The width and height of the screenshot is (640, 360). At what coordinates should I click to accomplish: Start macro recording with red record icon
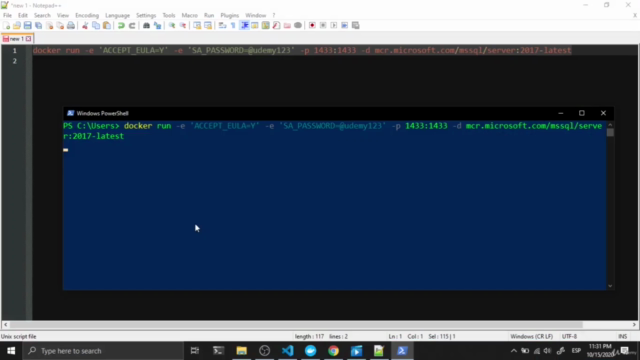(x=312, y=25)
